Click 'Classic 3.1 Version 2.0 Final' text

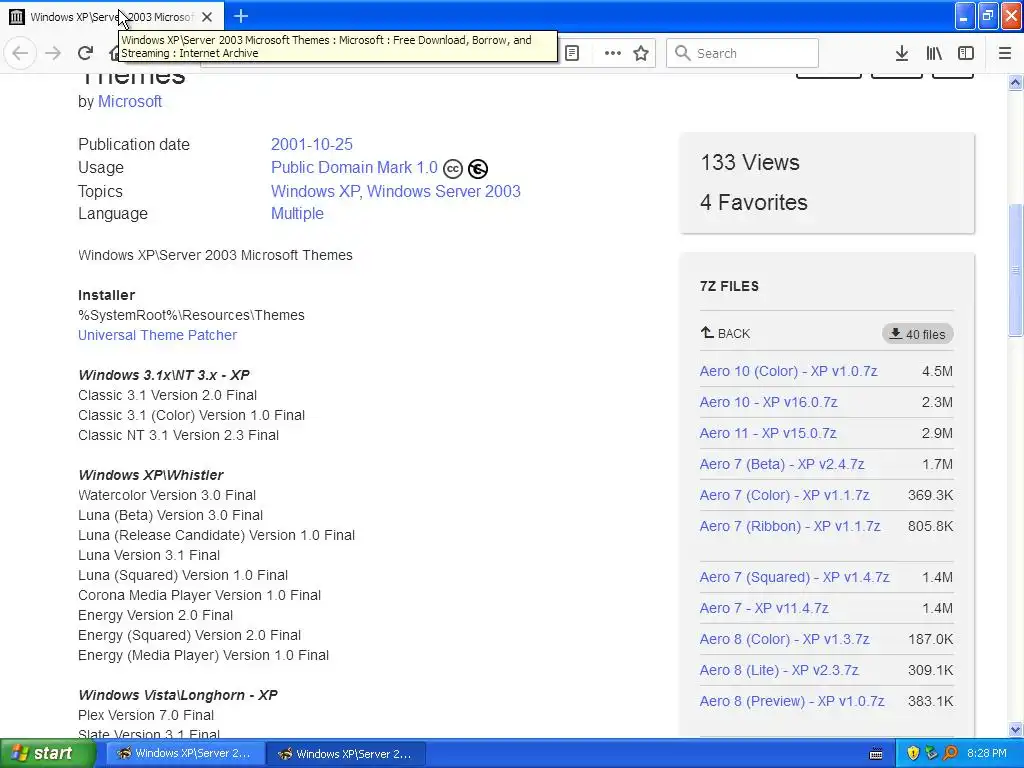[x=167, y=395]
